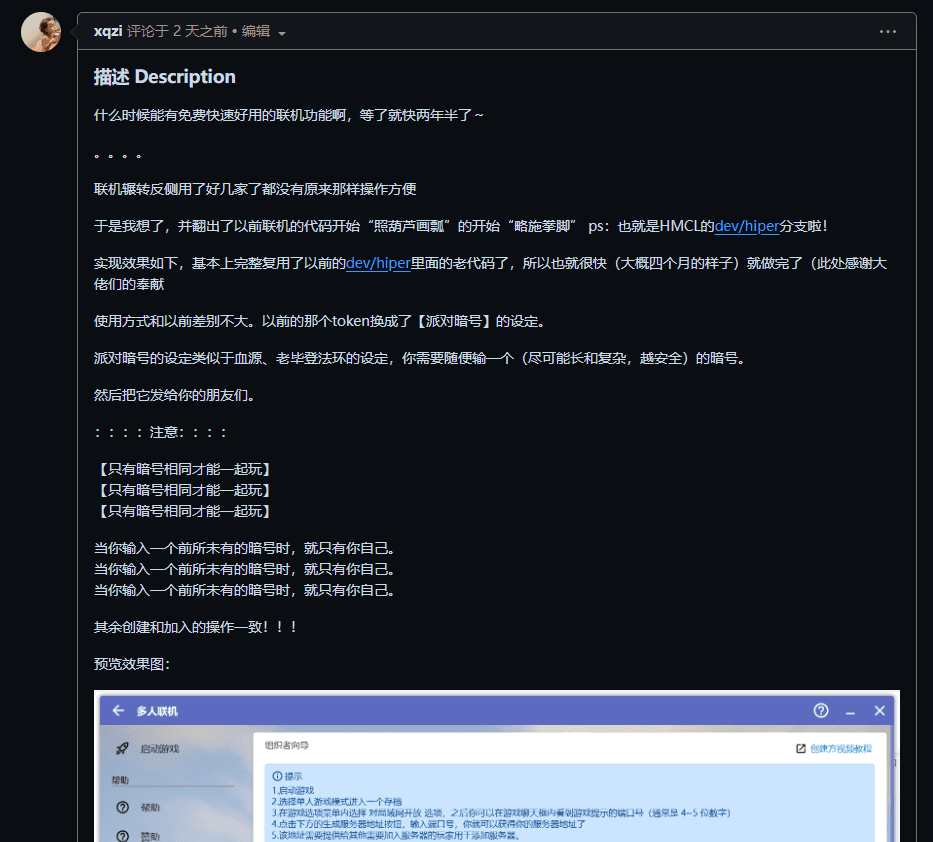Click the back arrow in 多人联机 window
This screenshot has height=842, width=933.
coord(118,711)
